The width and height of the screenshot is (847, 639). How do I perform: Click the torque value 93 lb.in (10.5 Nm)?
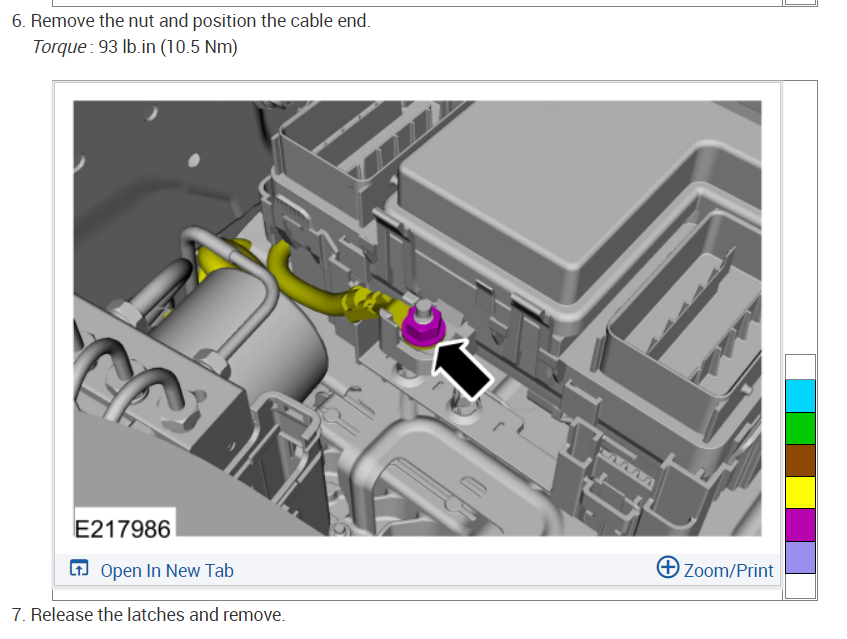click(x=168, y=46)
